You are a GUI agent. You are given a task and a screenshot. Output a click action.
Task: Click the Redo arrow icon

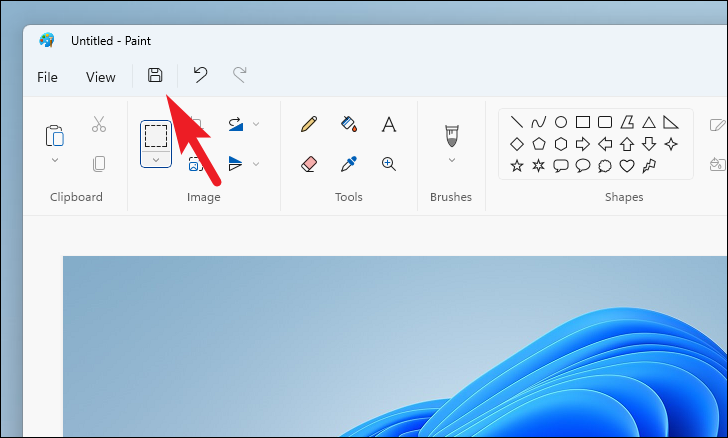point(240,75)
